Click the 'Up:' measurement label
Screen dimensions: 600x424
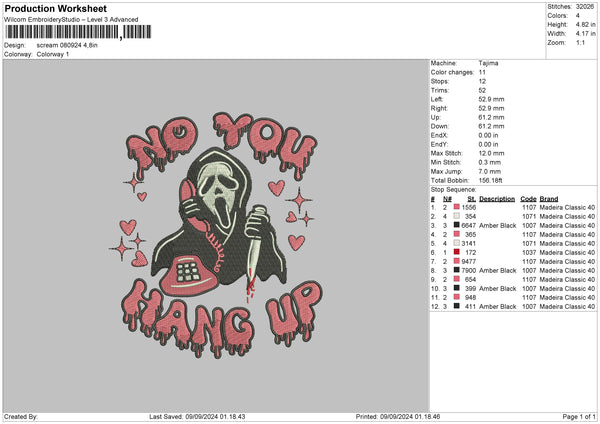[x=435, y=117]
